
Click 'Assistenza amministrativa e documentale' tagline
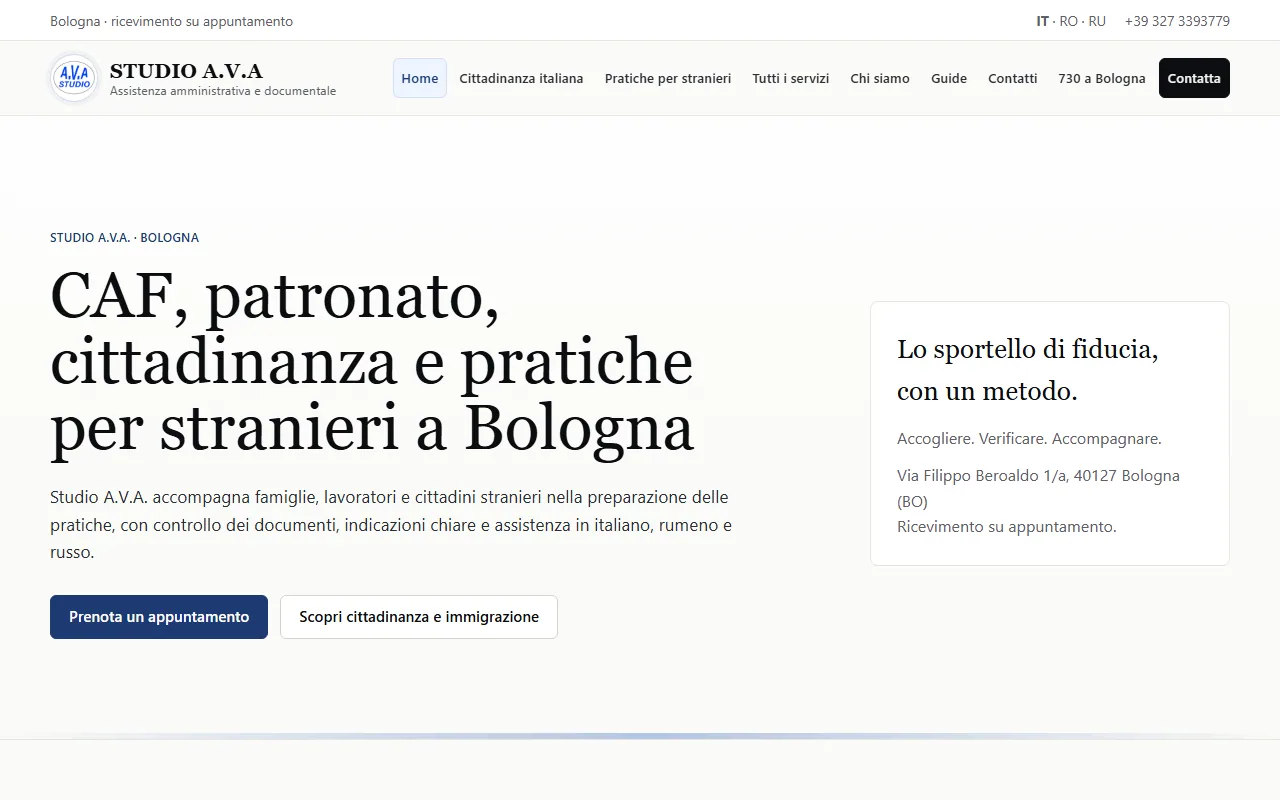click(223, 91)
